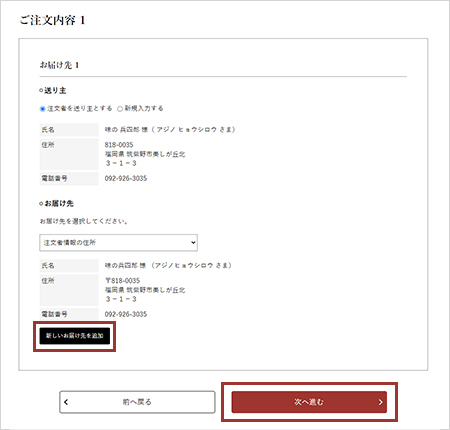Click 次へ進む button
The height and width of the screenshot is (430, 450).
(309, 402)
